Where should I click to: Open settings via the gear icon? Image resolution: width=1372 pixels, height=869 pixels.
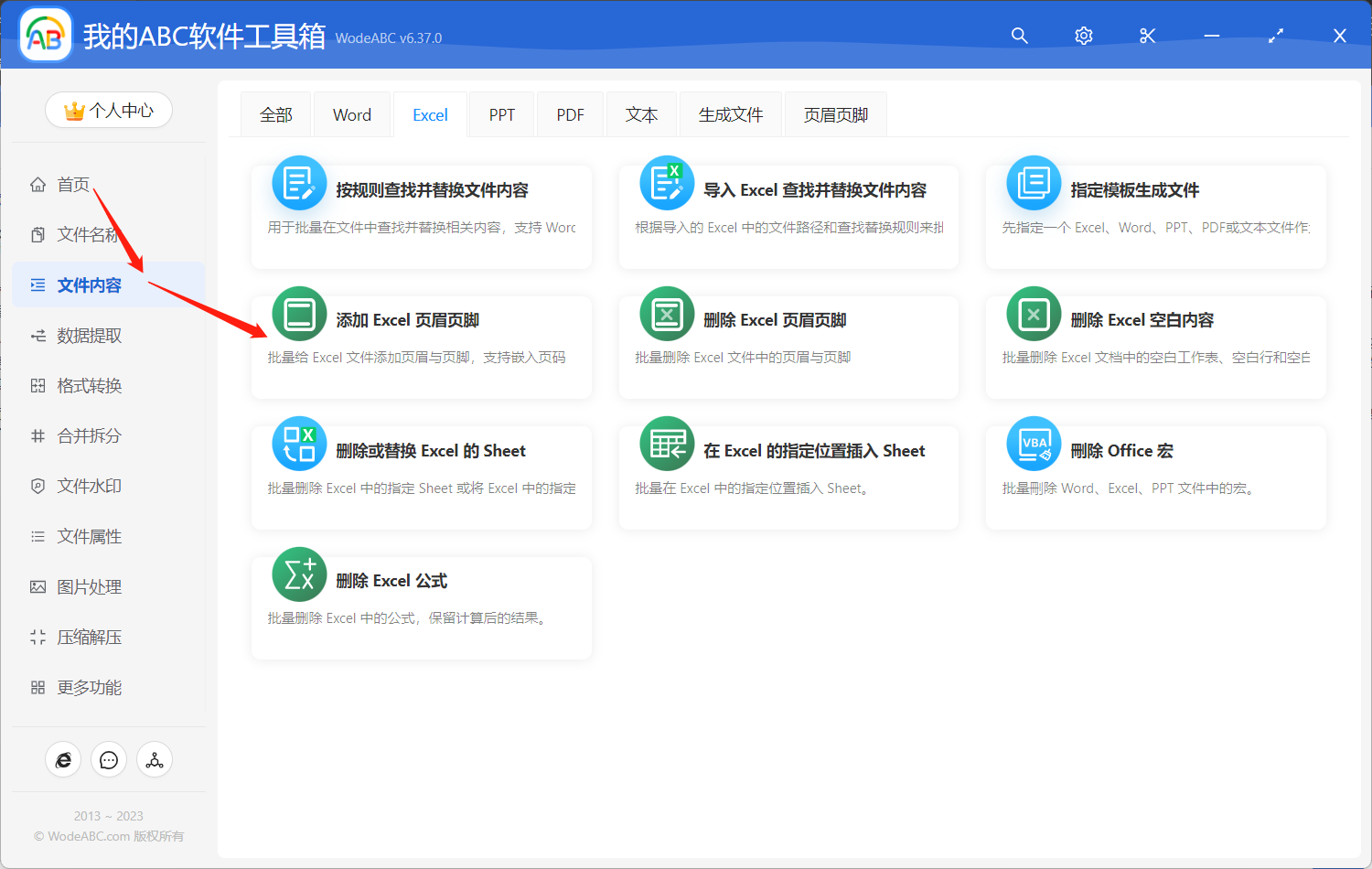pos(1083,36)
